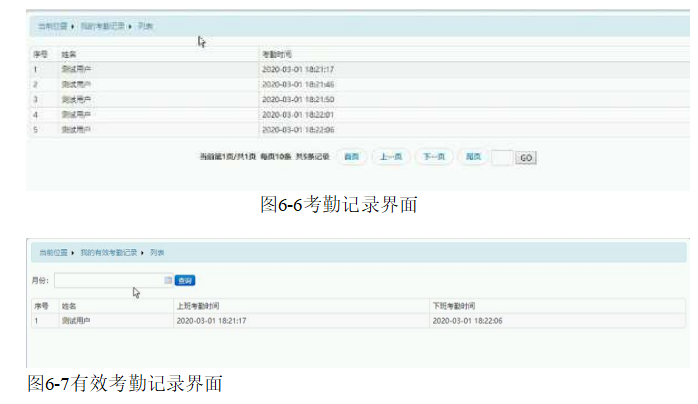The width and height of the screenshot is (698, 404).
Task: Click 序号 header in lower table
Action: (41, 306)
